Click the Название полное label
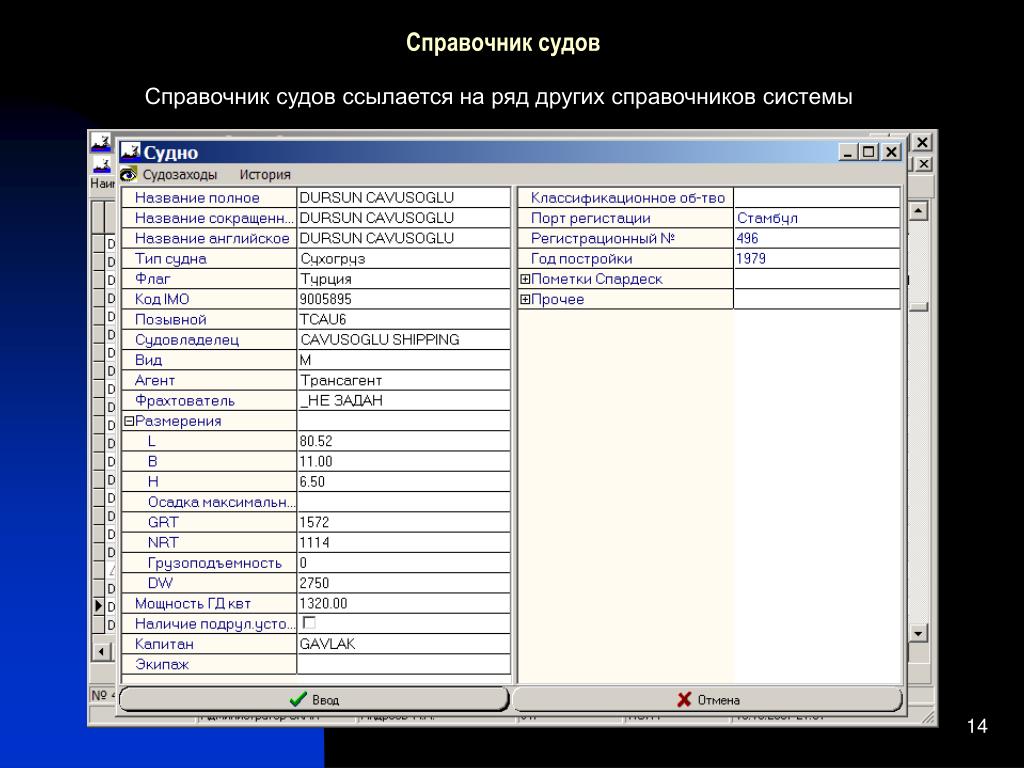This screenshot has width=1024, height=768. (x=197, y=197)
